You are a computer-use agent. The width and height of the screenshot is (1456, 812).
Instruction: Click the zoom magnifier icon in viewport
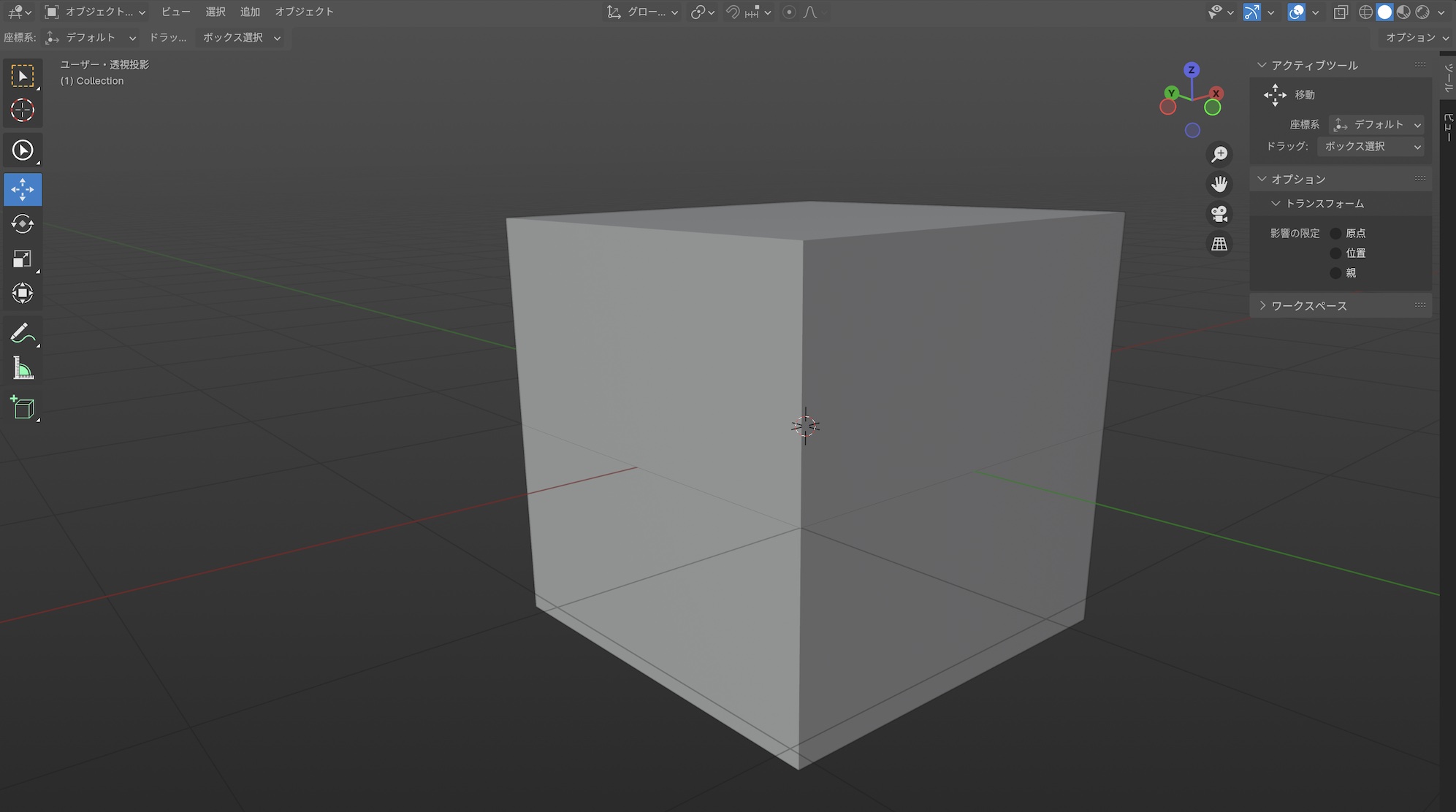1219,154
